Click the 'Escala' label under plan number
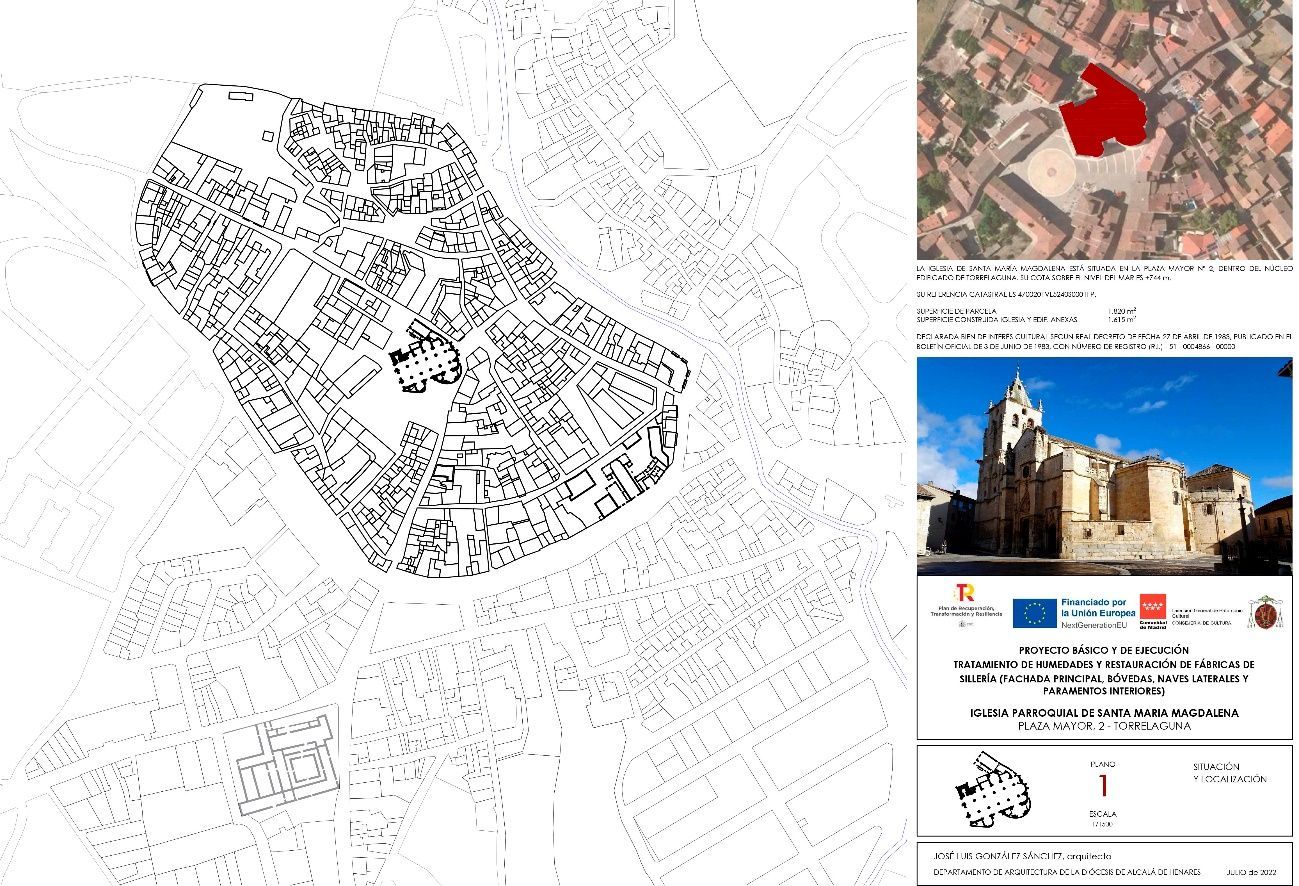Image resolution: width=1299 pixels, height=886 pixels. click(x=1103, y=814)
